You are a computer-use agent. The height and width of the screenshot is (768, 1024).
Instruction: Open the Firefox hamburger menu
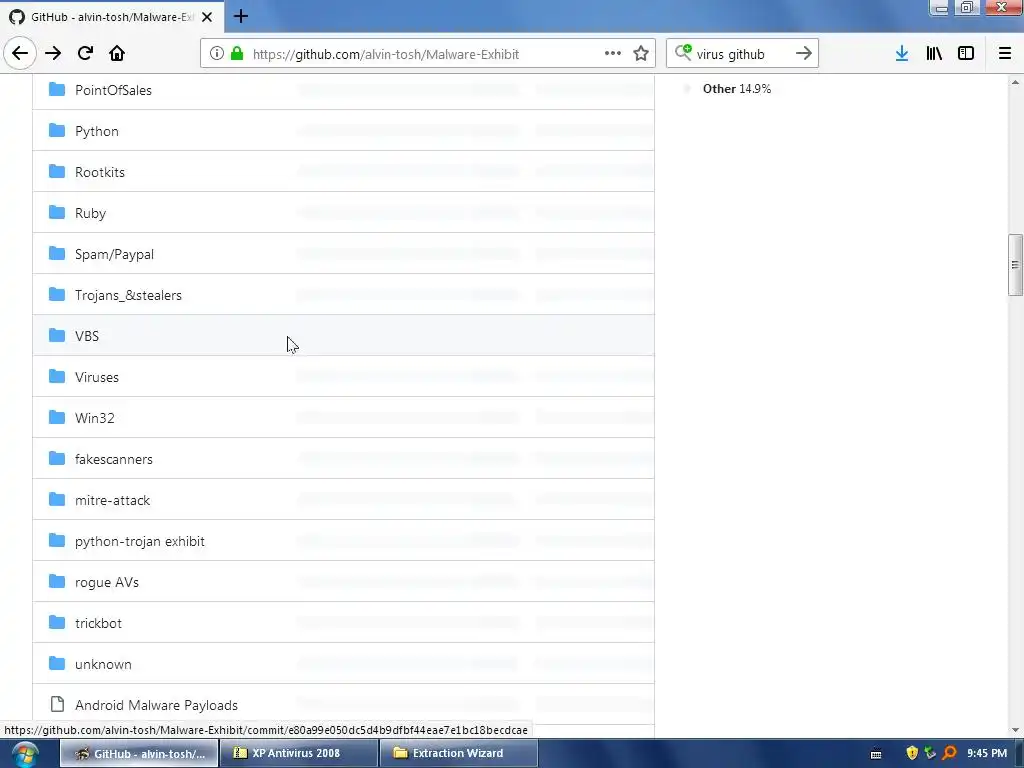(1005, 54)
